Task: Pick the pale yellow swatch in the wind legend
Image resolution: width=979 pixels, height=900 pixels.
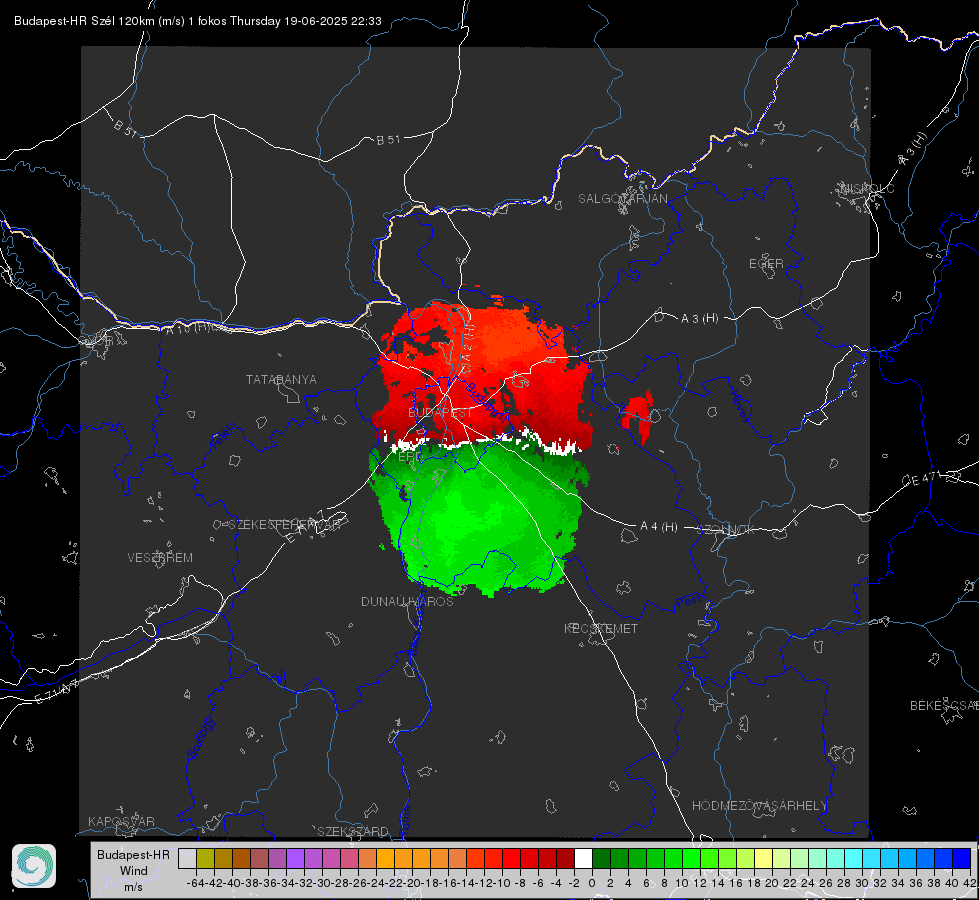Action: click(x=764, y=858)
